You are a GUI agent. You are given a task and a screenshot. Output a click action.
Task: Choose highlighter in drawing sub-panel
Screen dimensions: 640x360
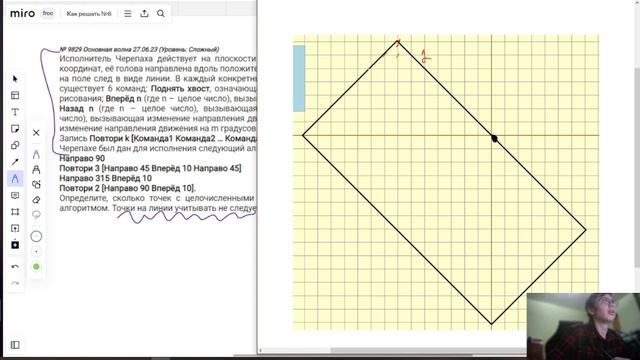point(36,169)
